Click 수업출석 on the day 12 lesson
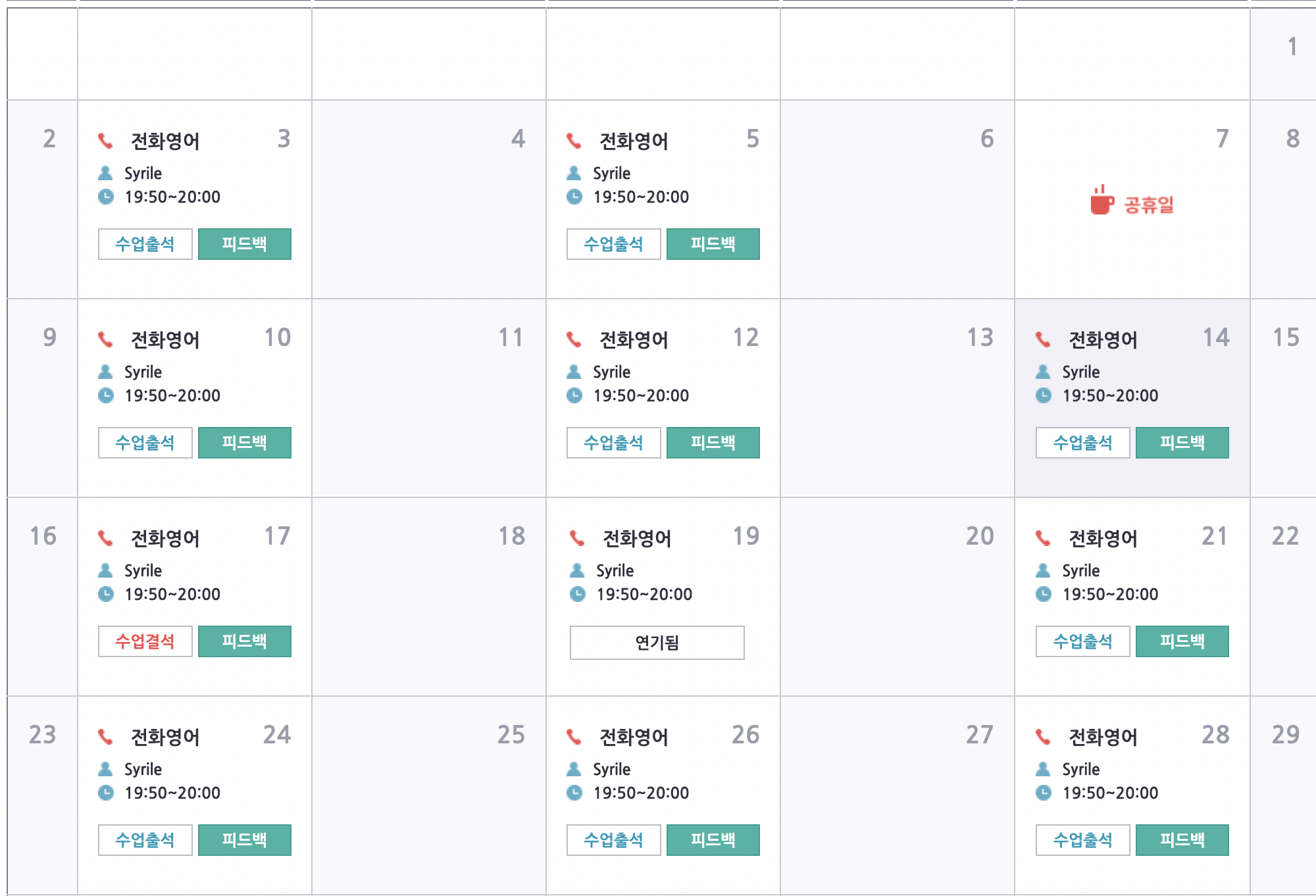1316x896 pixels. pos(613,443)
